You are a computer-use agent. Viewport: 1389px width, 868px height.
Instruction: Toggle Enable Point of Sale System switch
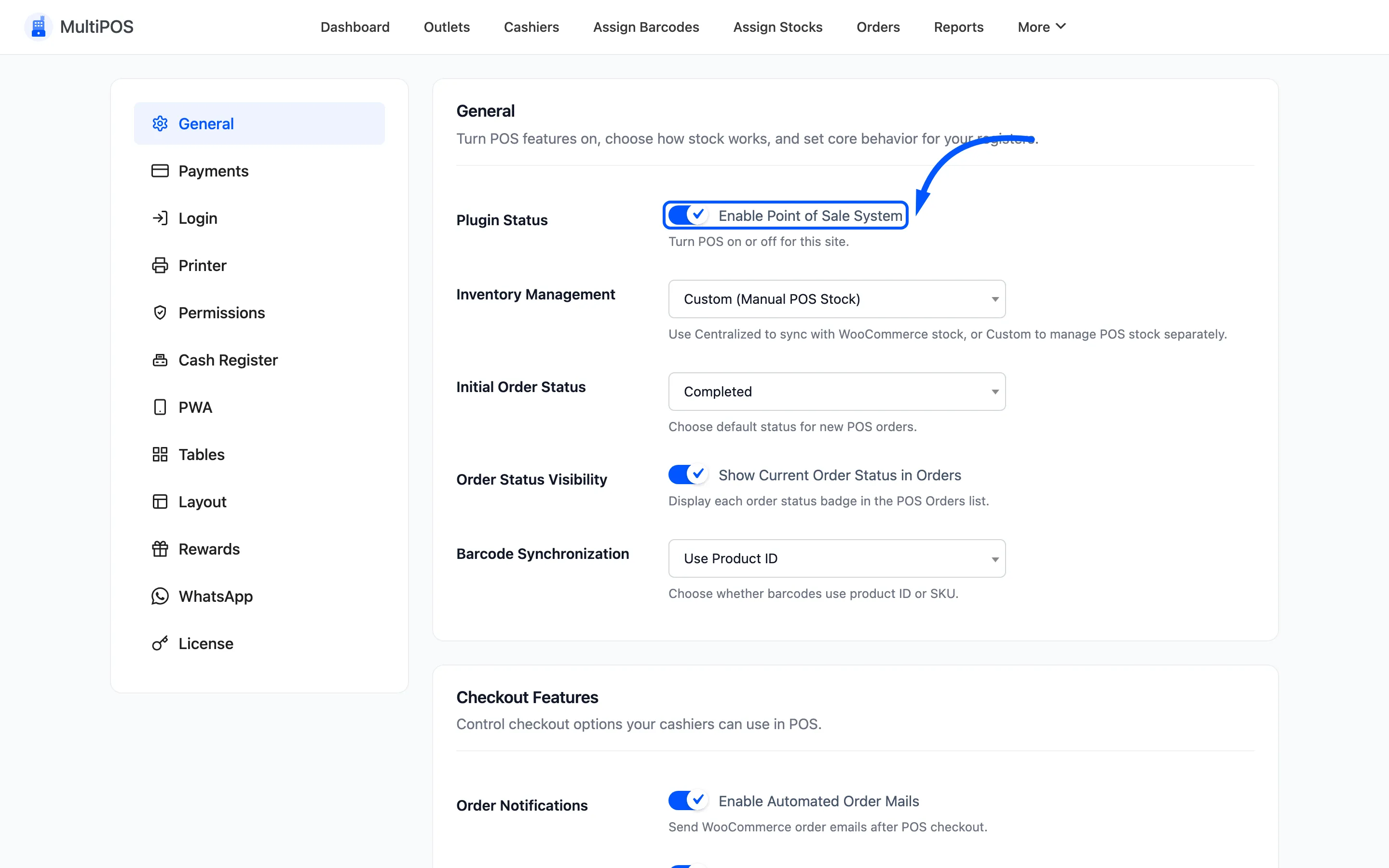pos(688,215)
